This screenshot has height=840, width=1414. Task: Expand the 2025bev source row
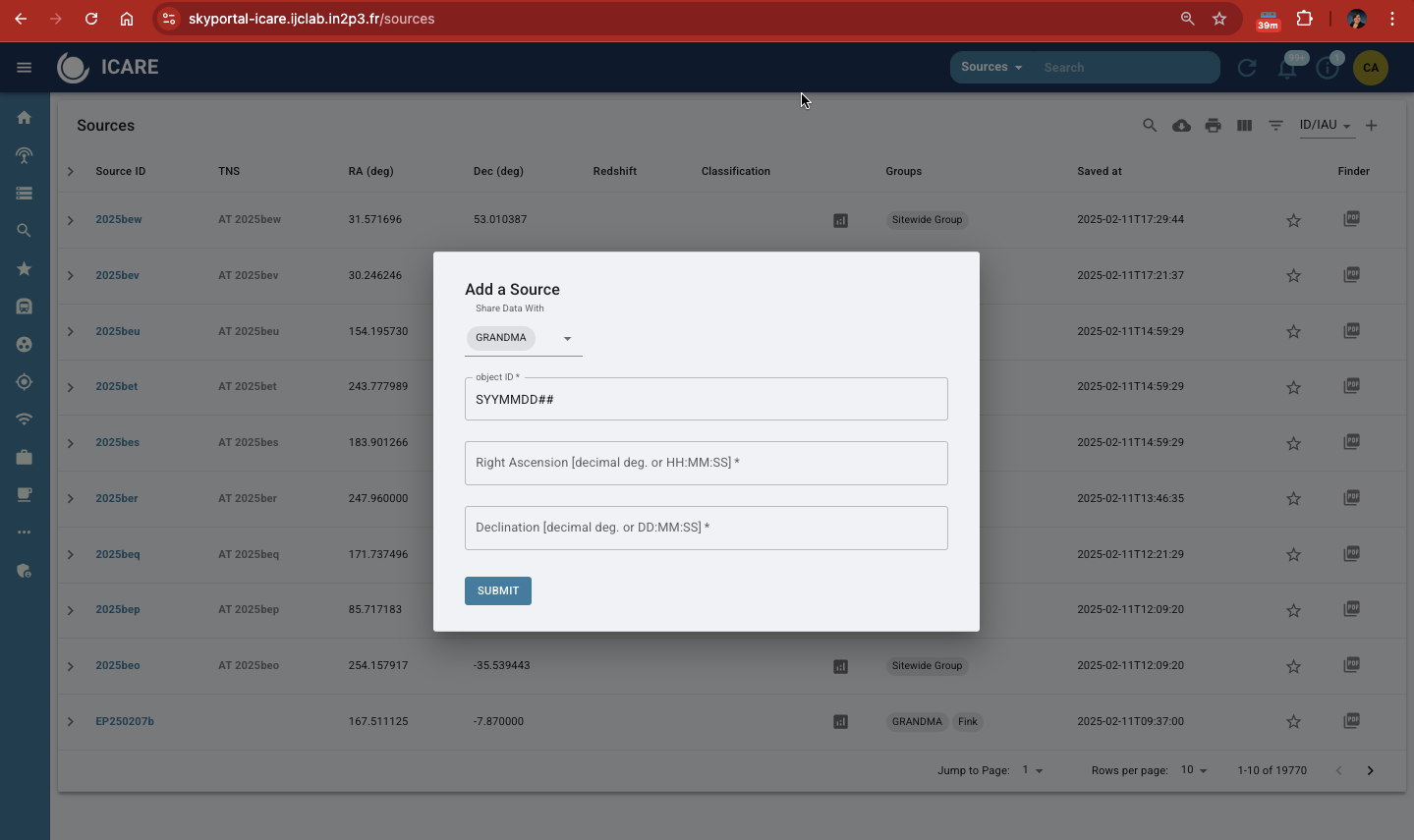71,276
